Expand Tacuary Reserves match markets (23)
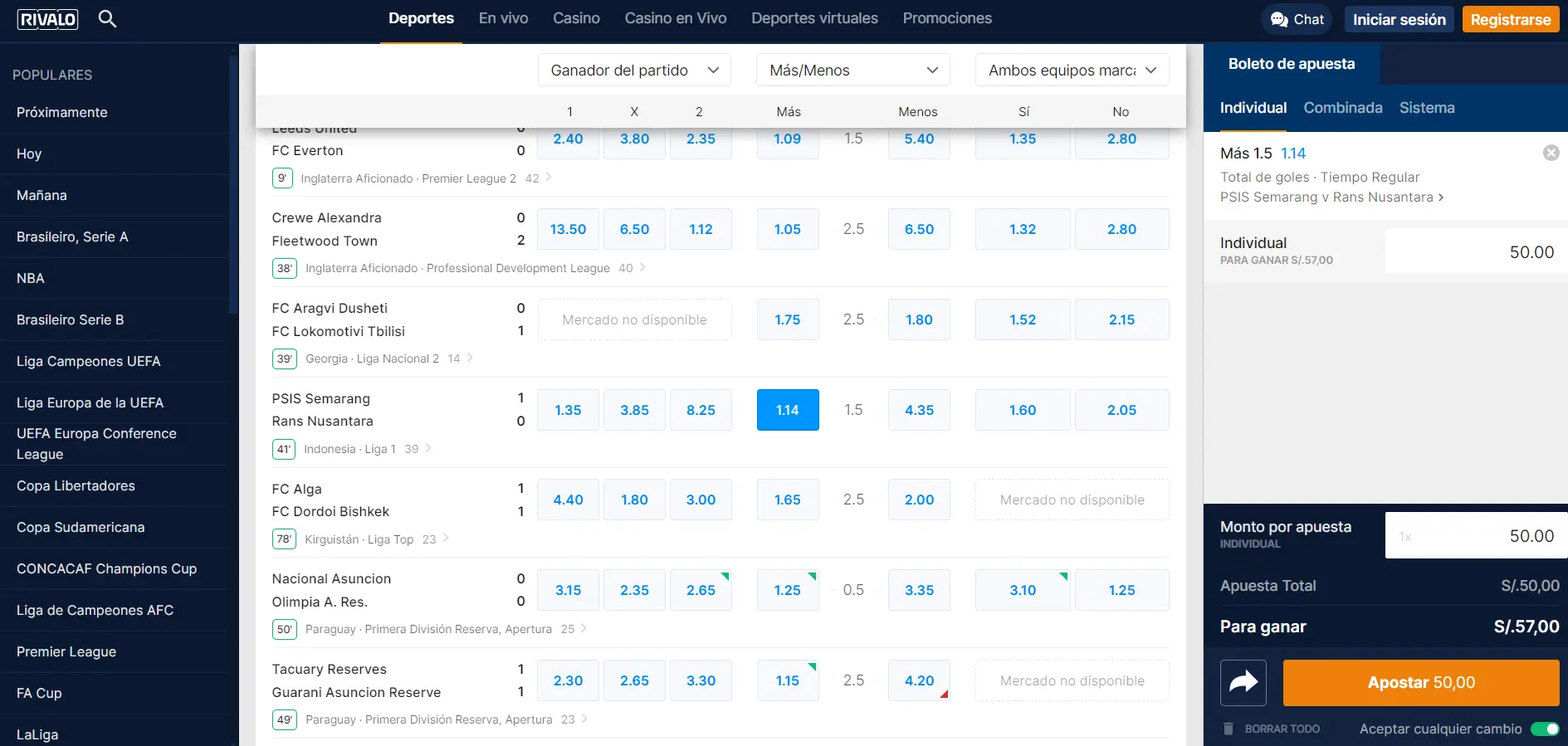The image size is (1568, 746). click(574, 719)
